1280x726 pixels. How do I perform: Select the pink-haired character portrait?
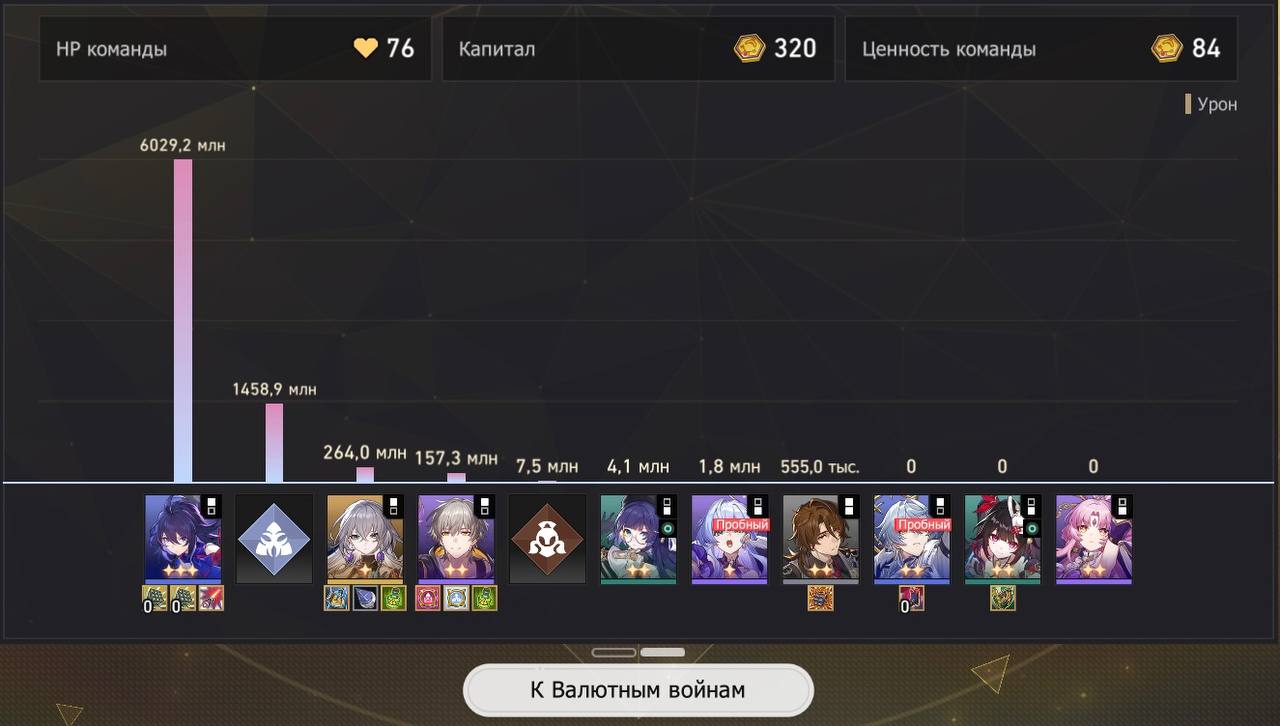click(x=1094, y=539)
